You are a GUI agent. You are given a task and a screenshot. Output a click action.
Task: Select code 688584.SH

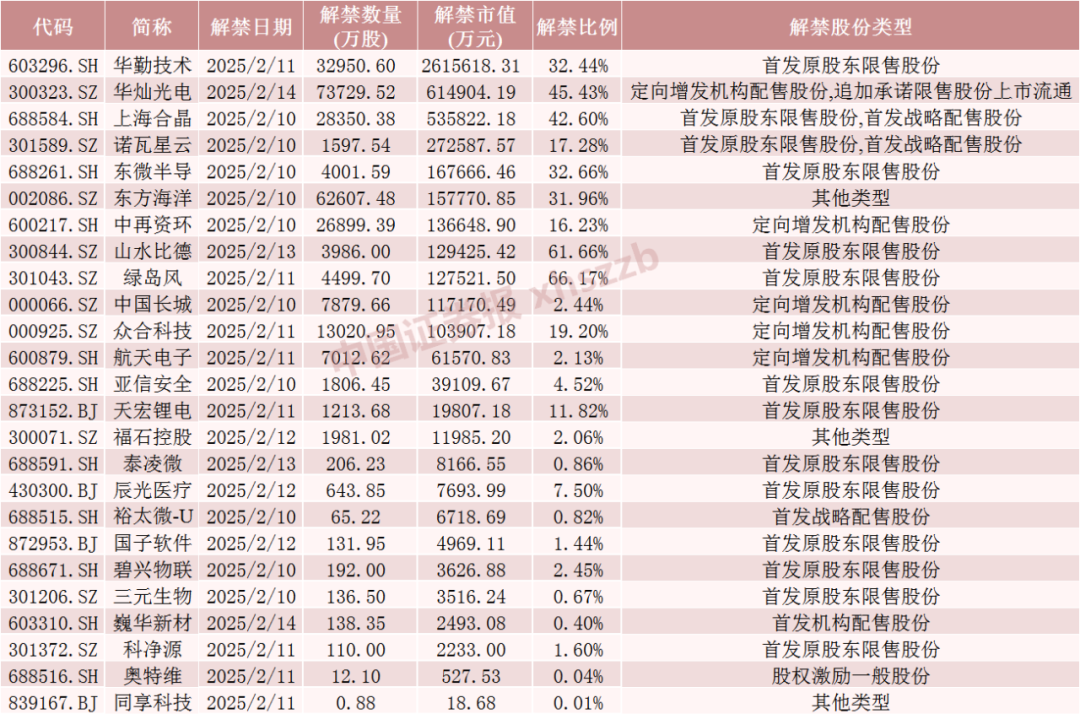tap(53, 119)
